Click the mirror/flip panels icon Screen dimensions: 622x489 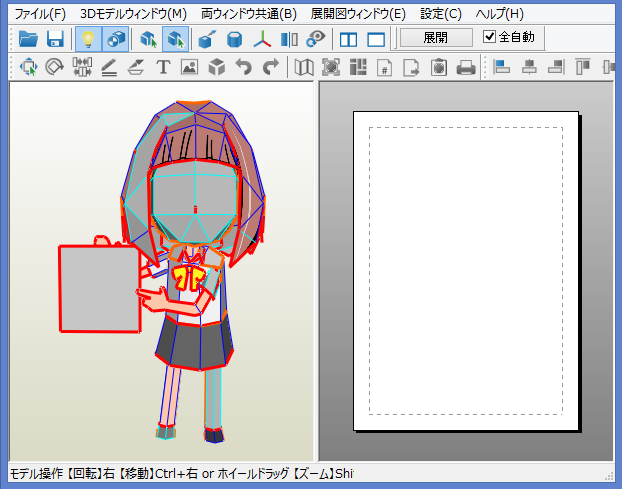click(x=289, y=39)
